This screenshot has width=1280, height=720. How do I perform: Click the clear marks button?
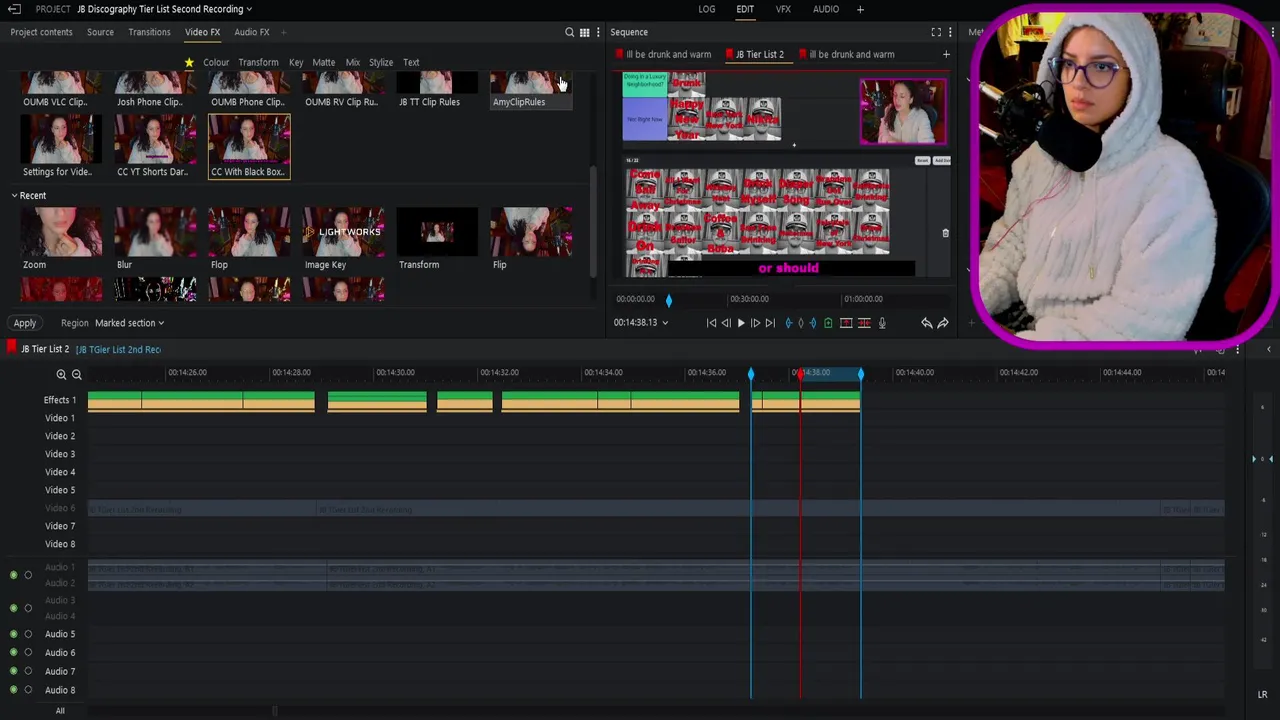click(x=800, y=323)
